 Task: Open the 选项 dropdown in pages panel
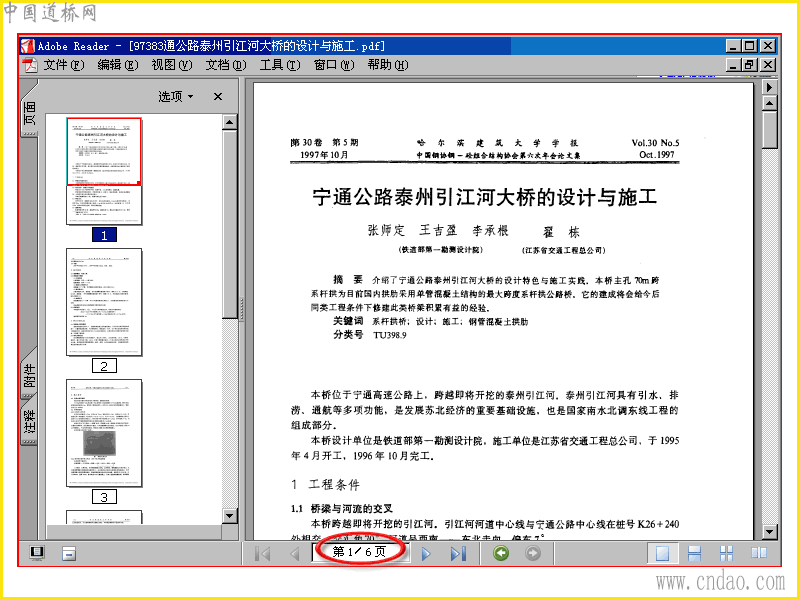[x=176, y=96]
